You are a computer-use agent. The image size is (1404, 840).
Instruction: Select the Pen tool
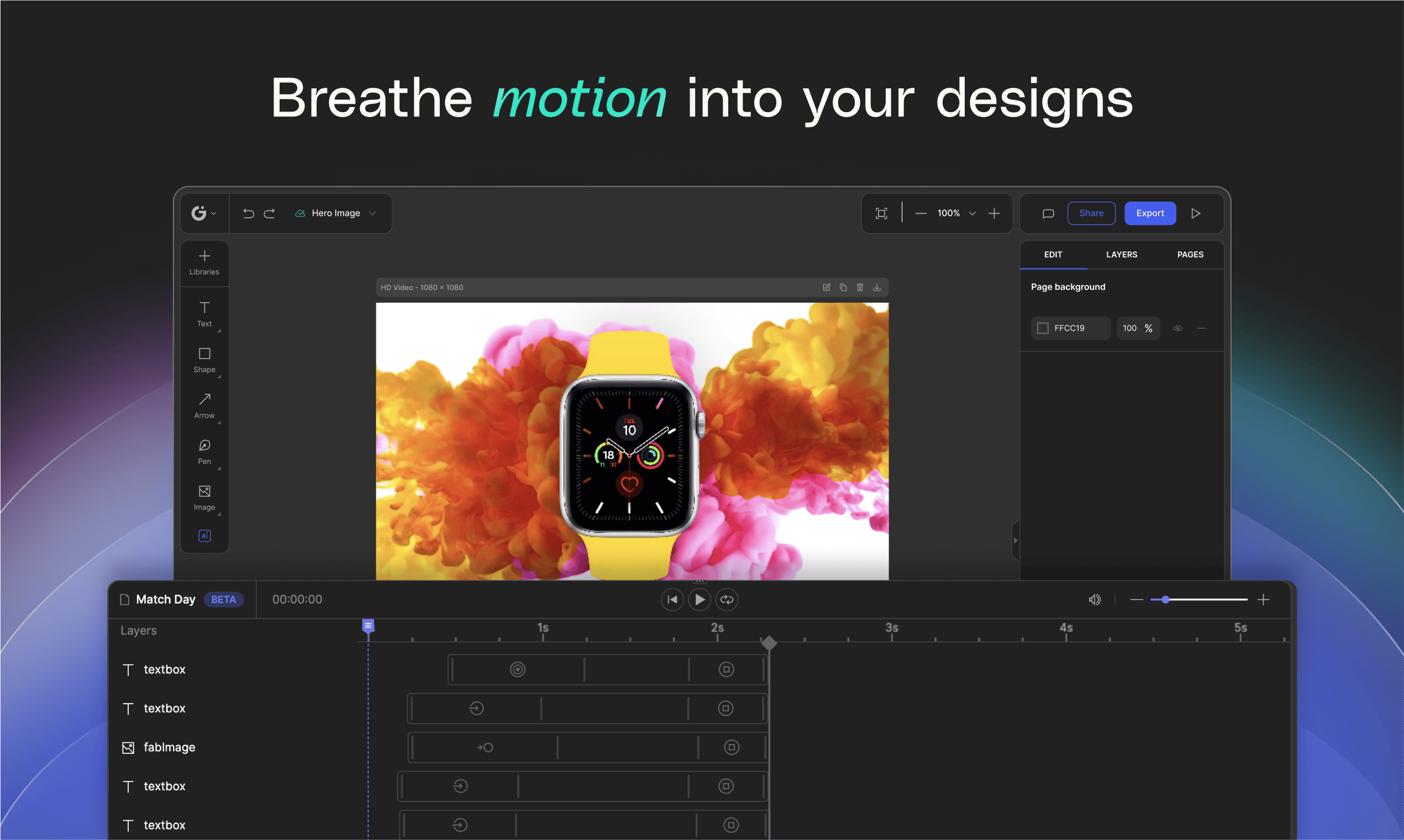(x=204, y=452)
